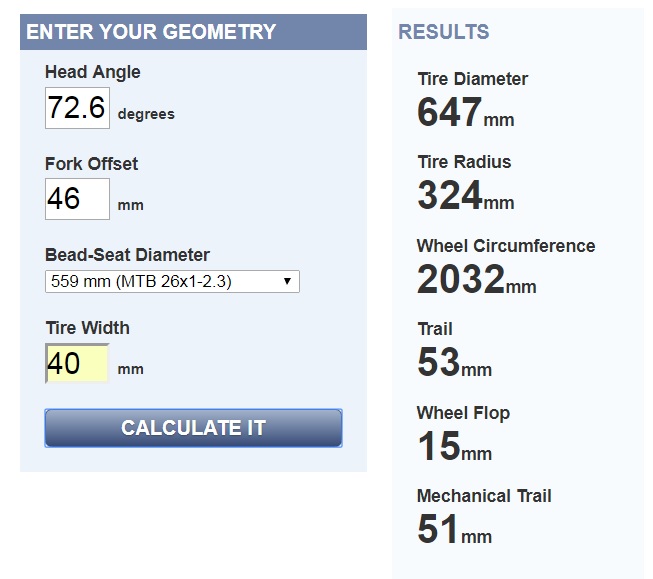Click the Wheel Flop label text
The image size is (653, 579).
pyautogui.click(x=464, y=413)
